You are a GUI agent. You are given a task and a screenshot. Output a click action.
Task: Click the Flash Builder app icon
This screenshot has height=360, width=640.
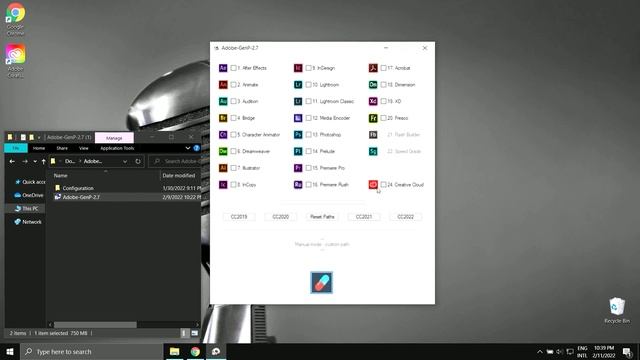373,134
